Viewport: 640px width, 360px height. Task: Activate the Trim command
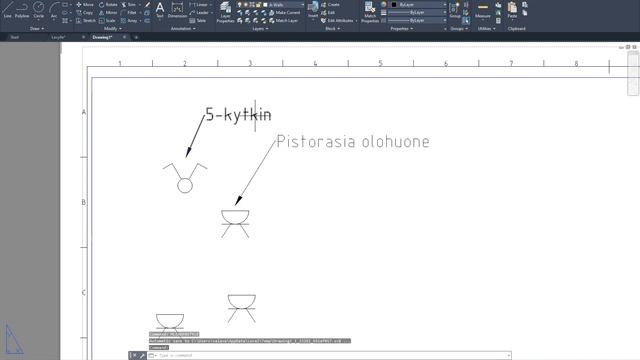[129, 4]
